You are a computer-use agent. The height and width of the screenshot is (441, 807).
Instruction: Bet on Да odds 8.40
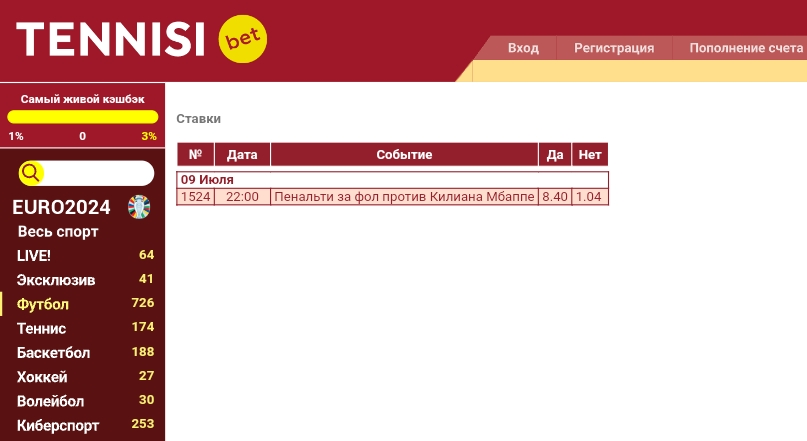pos(555,197)
